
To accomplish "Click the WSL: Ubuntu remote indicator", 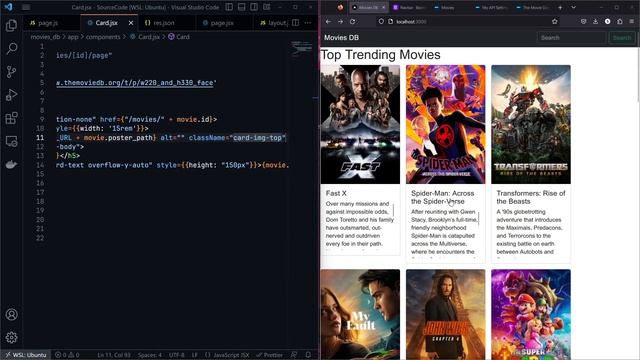I will coord(25,355).
